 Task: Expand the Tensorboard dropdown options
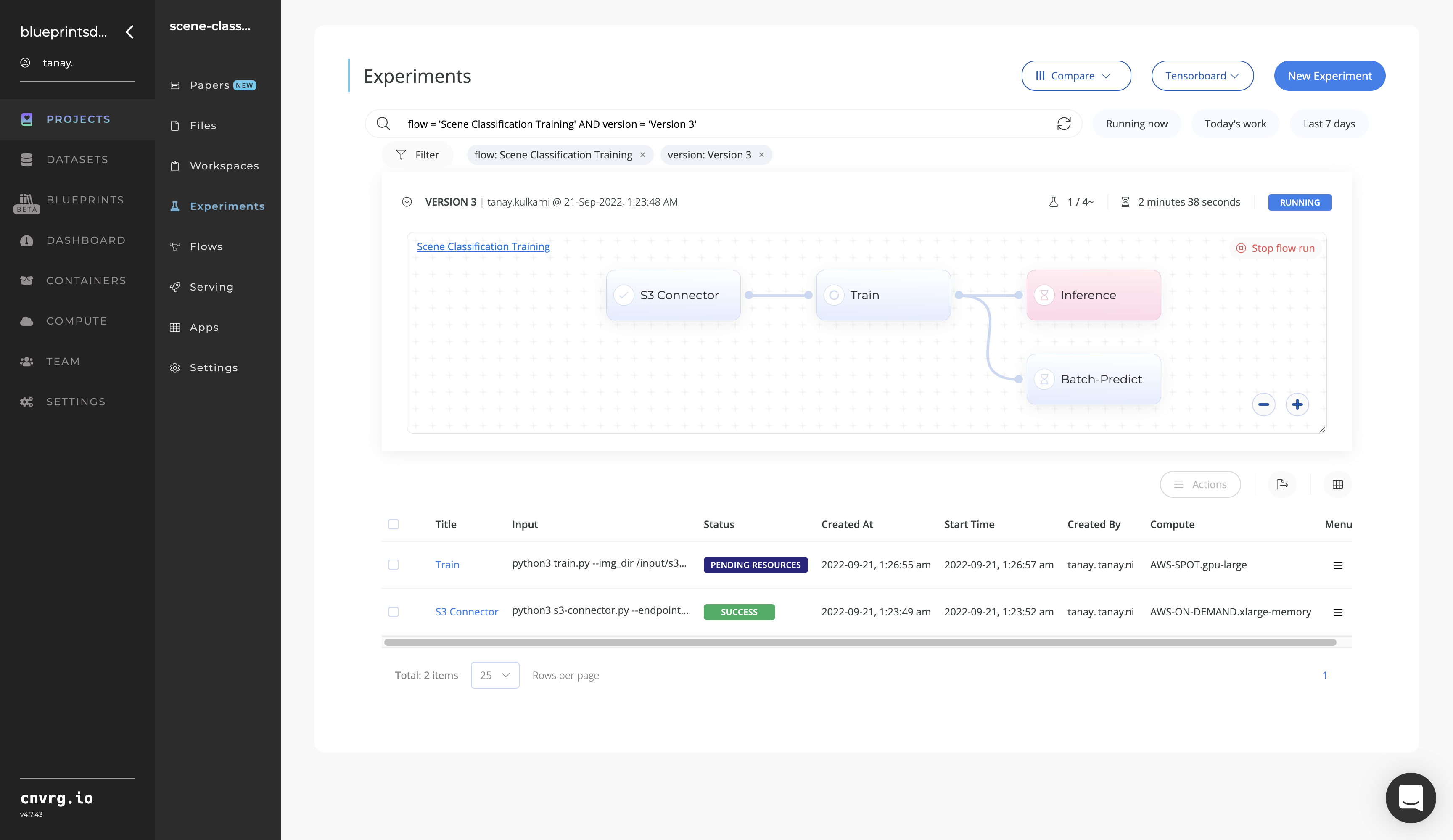point(1202,75)
